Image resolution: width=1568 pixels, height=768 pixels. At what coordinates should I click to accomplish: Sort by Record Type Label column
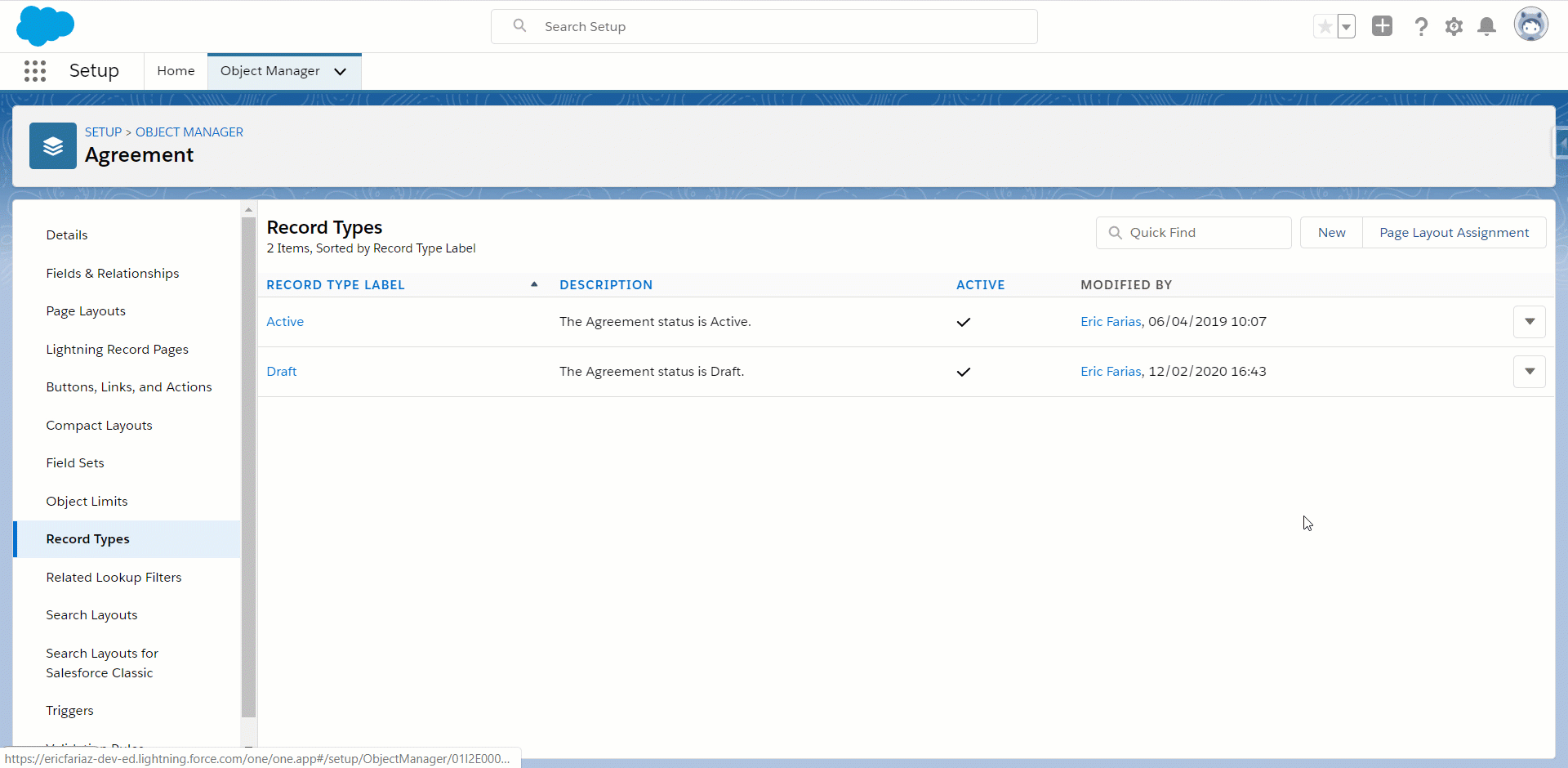336,285
